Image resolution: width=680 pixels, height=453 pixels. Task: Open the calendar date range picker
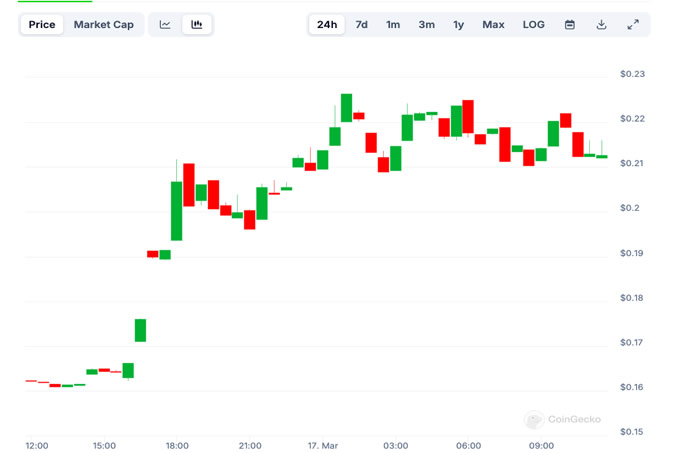(570, 25)
